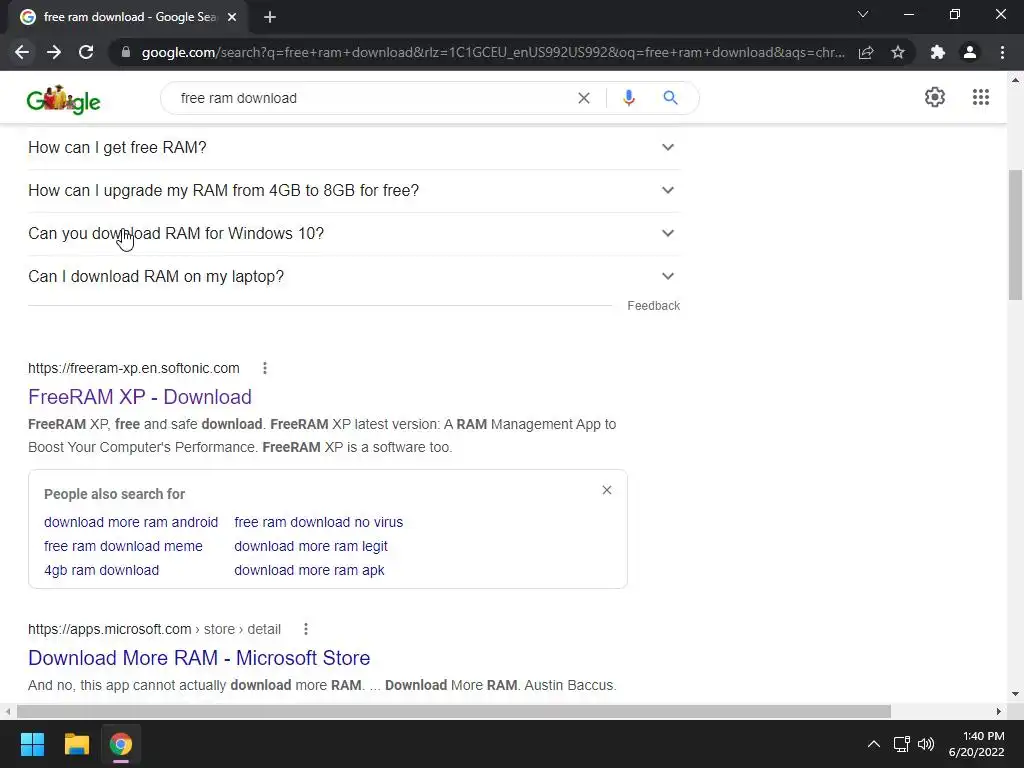Submit search with the magnifier icon

tap(670, 98)
